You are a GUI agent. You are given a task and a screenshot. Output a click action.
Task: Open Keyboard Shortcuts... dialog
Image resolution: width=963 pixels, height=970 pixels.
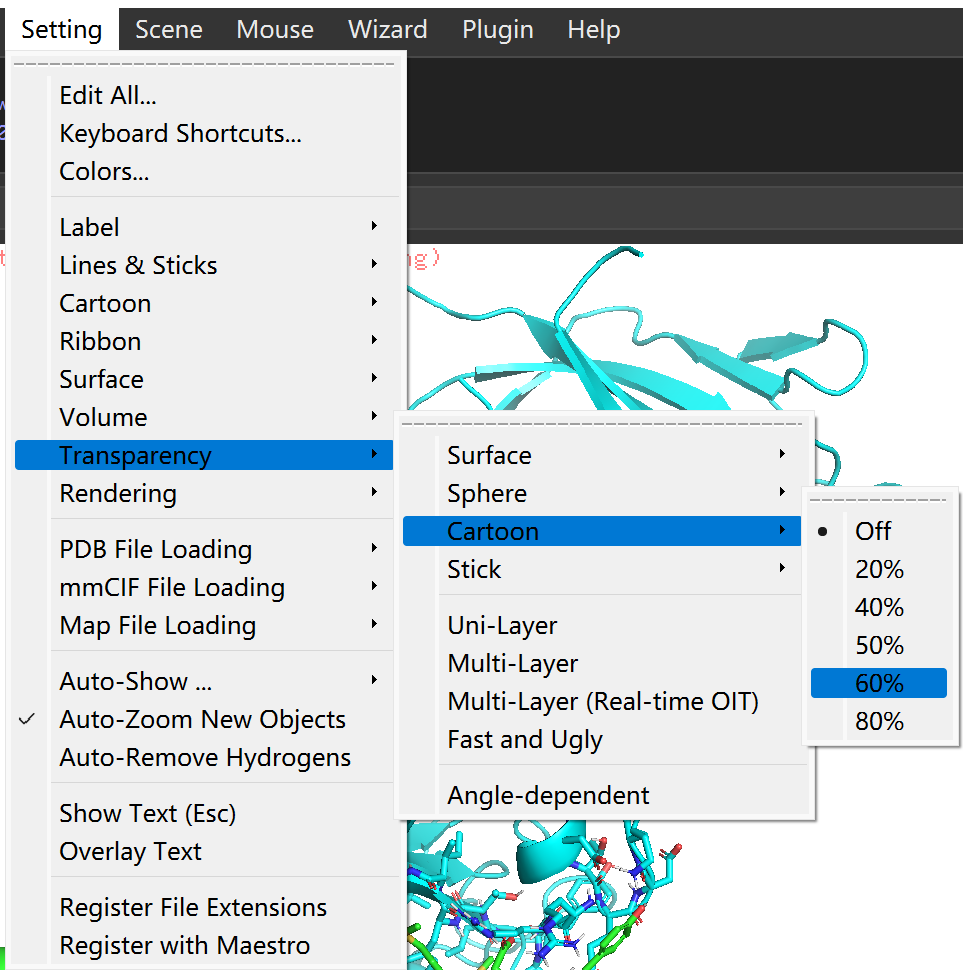(180, 133)
